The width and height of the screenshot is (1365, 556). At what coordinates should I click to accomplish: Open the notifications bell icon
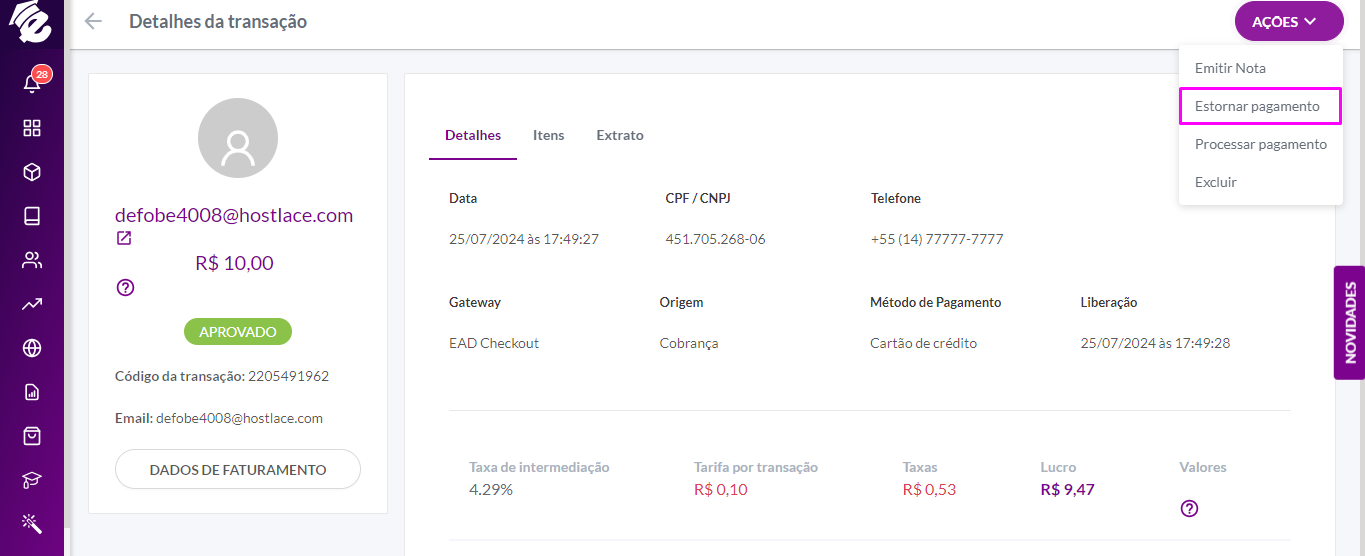[32, 83]
